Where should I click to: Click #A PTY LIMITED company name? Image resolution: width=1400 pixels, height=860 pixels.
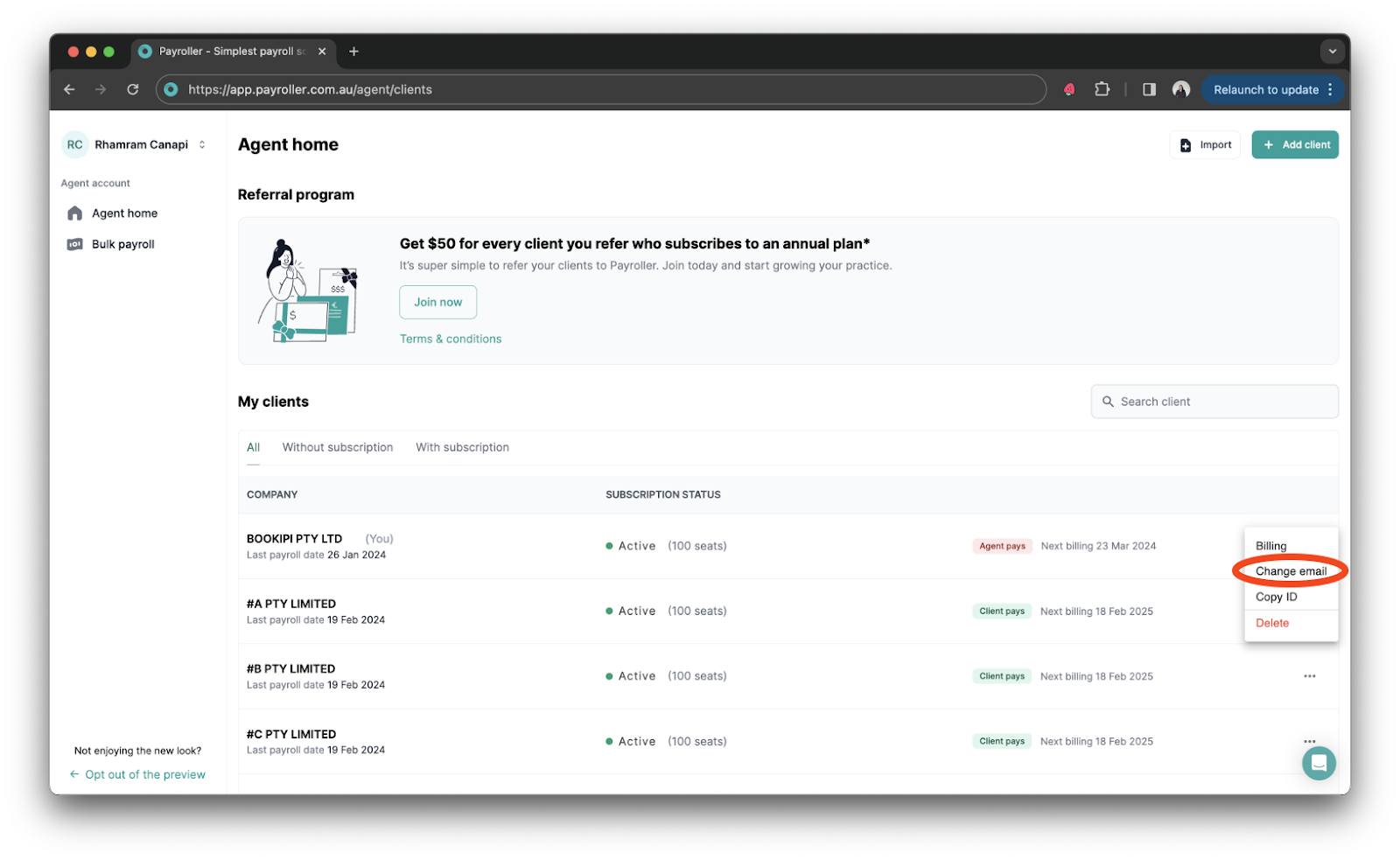click(x=291, y=604)
